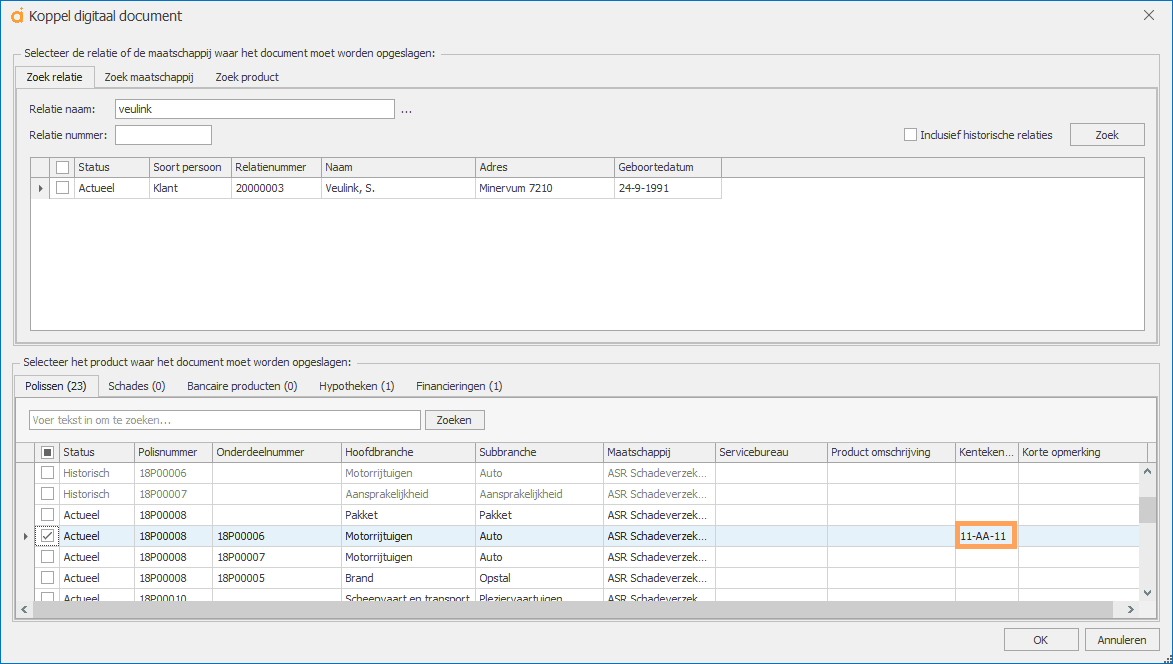Select the relation number 20000003 cell

[276, 188]
